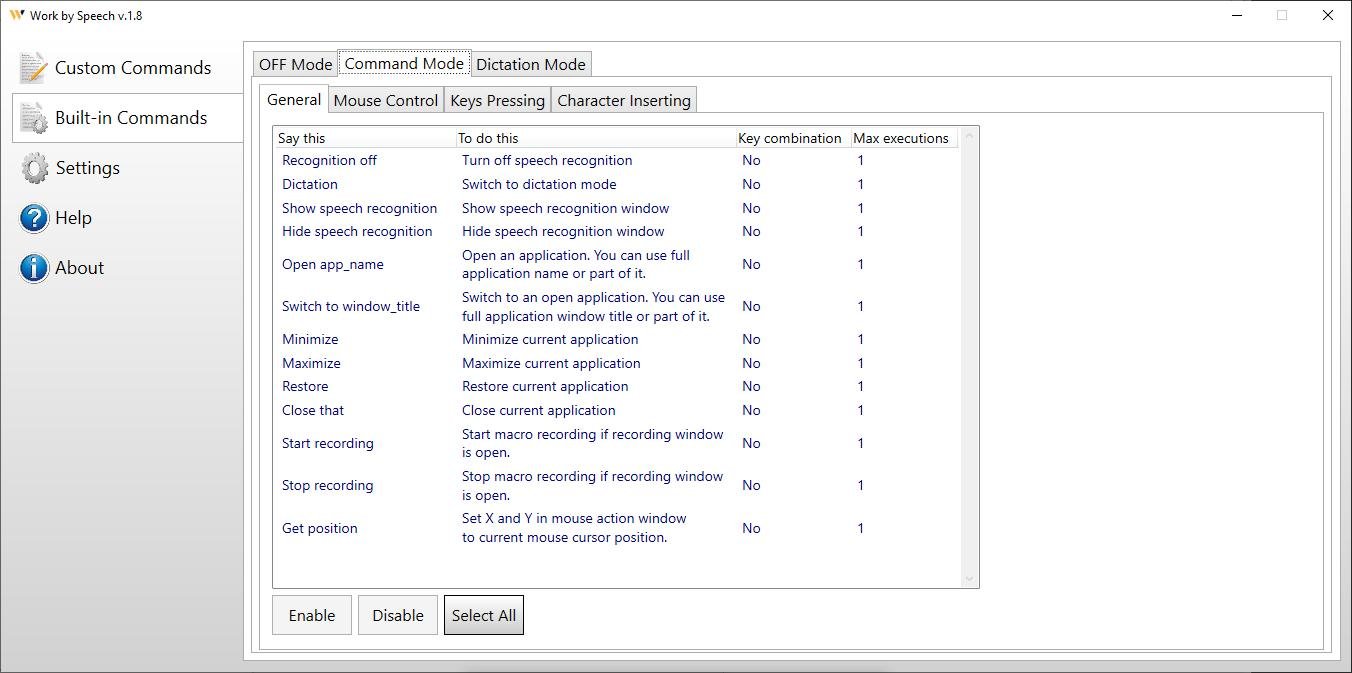Switch to the OFF Mode tab
Image resolution: width=1352 pixels, height=673 pixels.
tap(295, 65)
